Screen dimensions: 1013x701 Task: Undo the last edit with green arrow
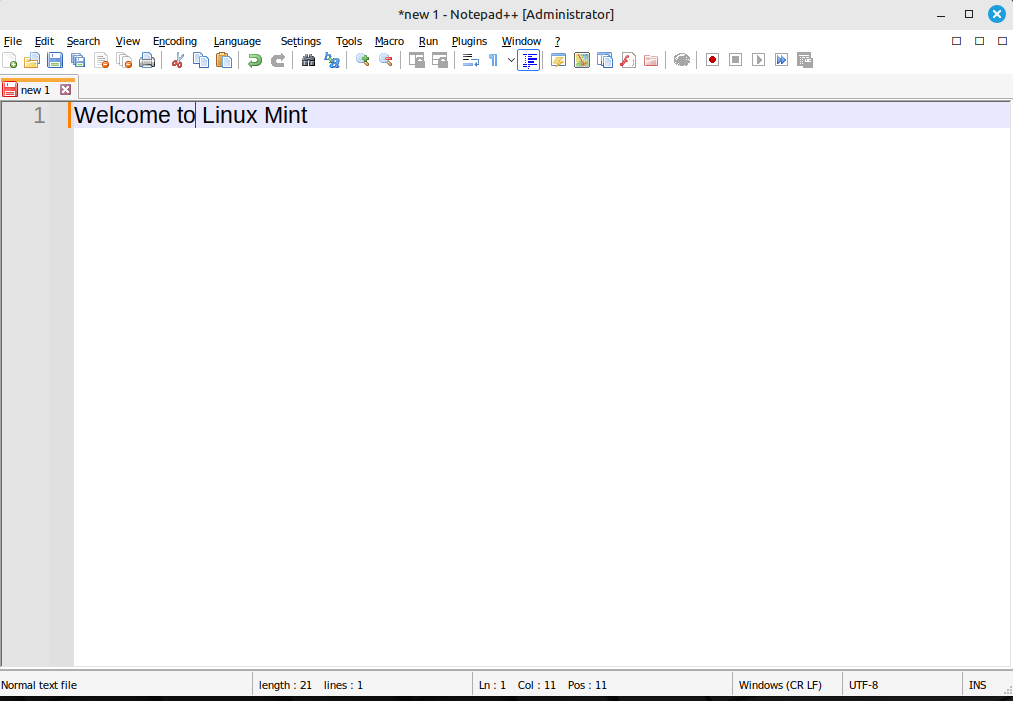point(255,60)
